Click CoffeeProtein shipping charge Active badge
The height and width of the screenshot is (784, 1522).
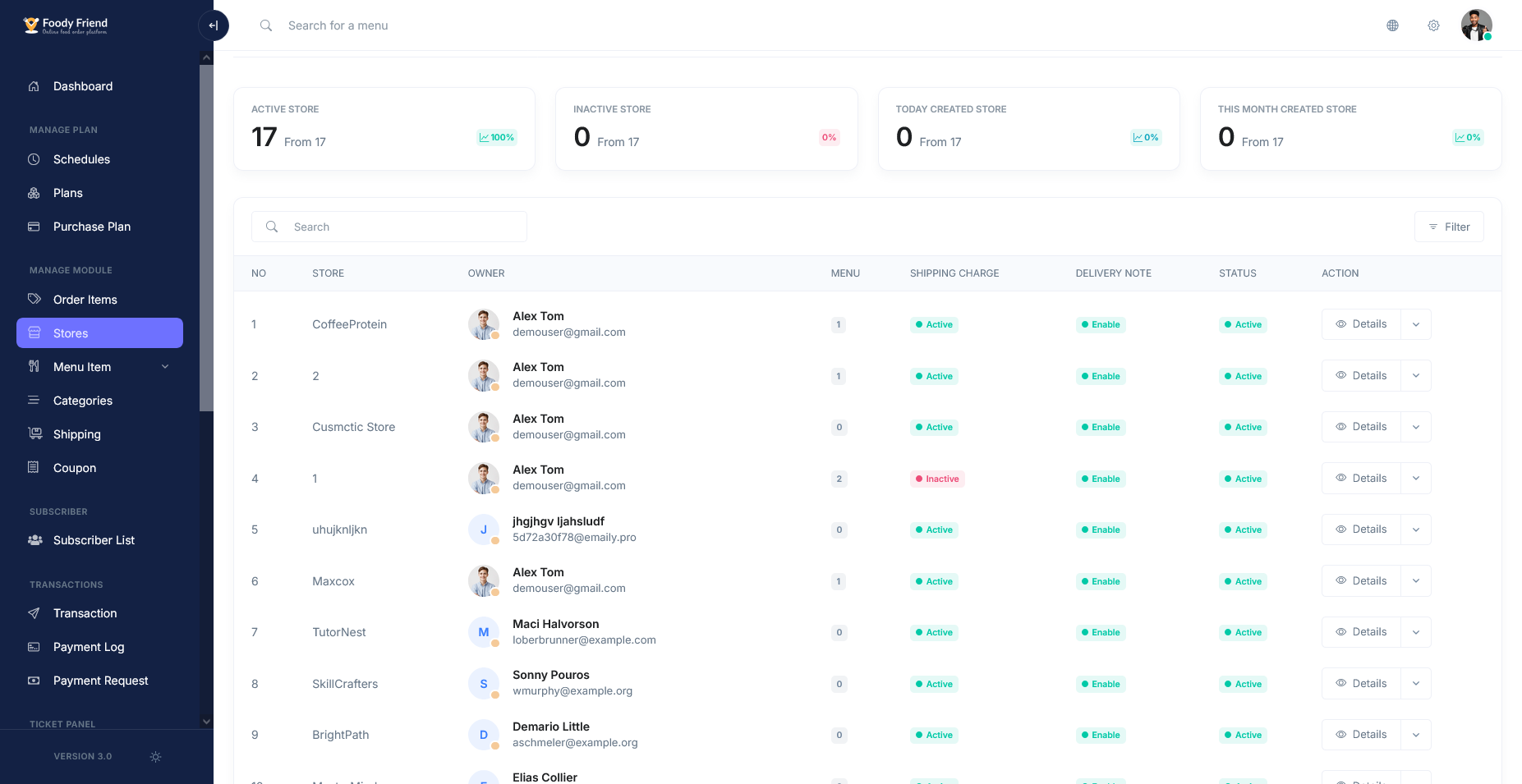934,324
